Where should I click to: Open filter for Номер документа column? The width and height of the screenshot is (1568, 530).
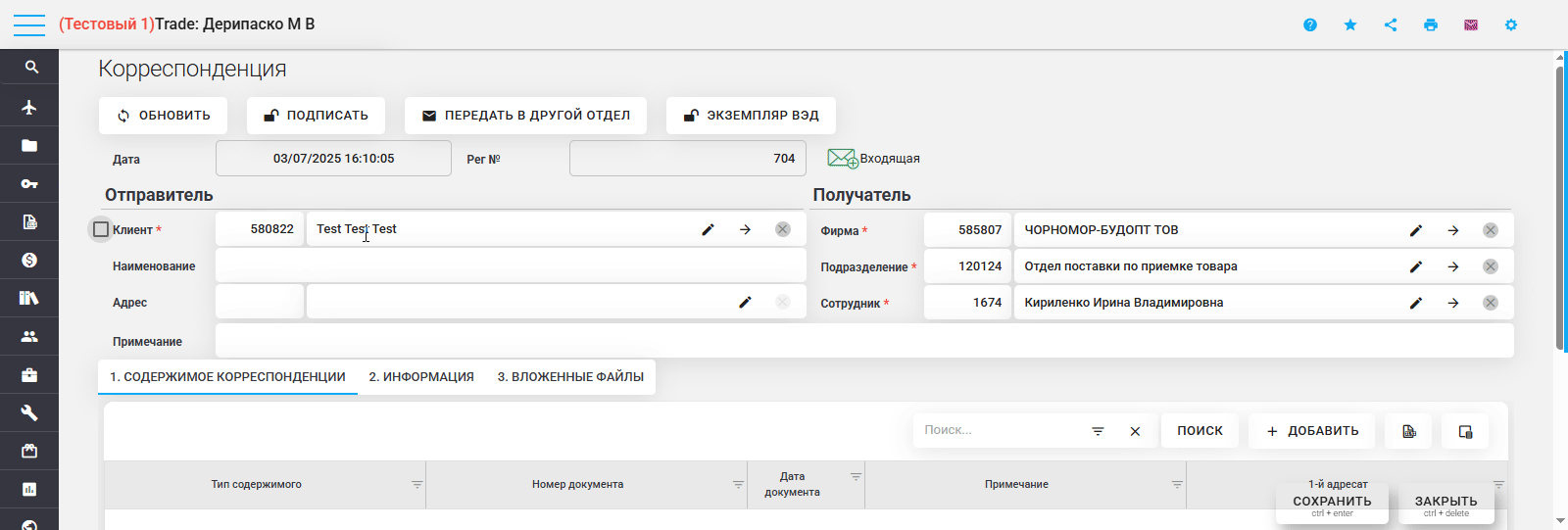[x=738, y=485]
